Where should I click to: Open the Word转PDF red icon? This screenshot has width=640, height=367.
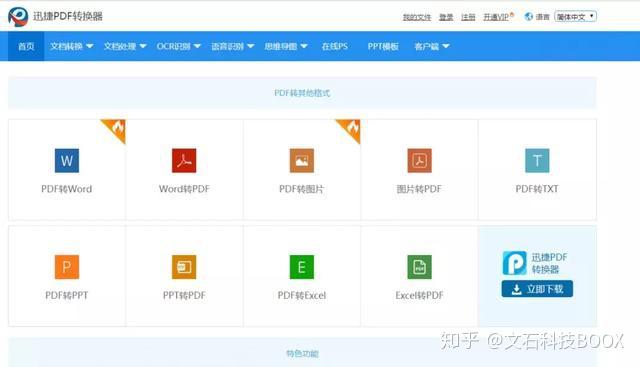tap(184, 160)
